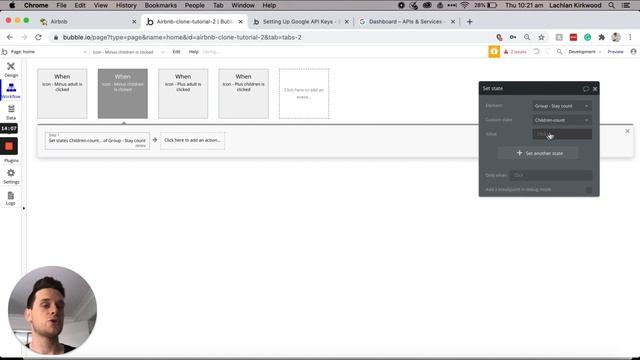Viewport: 640px width, 360px height.
Task: Click Set another state button
Action: click(539, 153)
